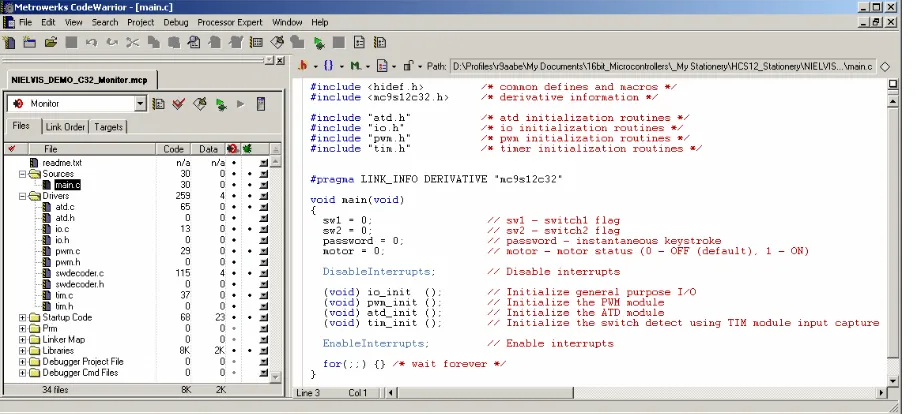Click the diamond icon next to the path
The image size is (920, 414).
click(x=885, y=66)
